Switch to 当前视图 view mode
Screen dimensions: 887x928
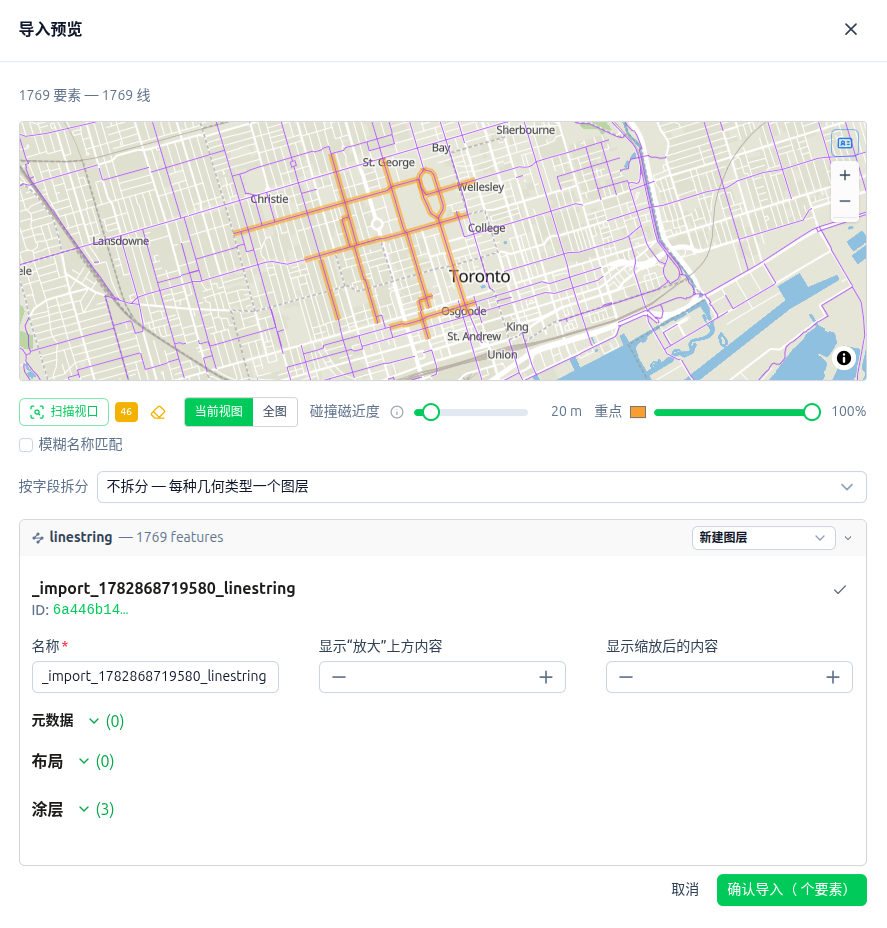click(218, 412)
